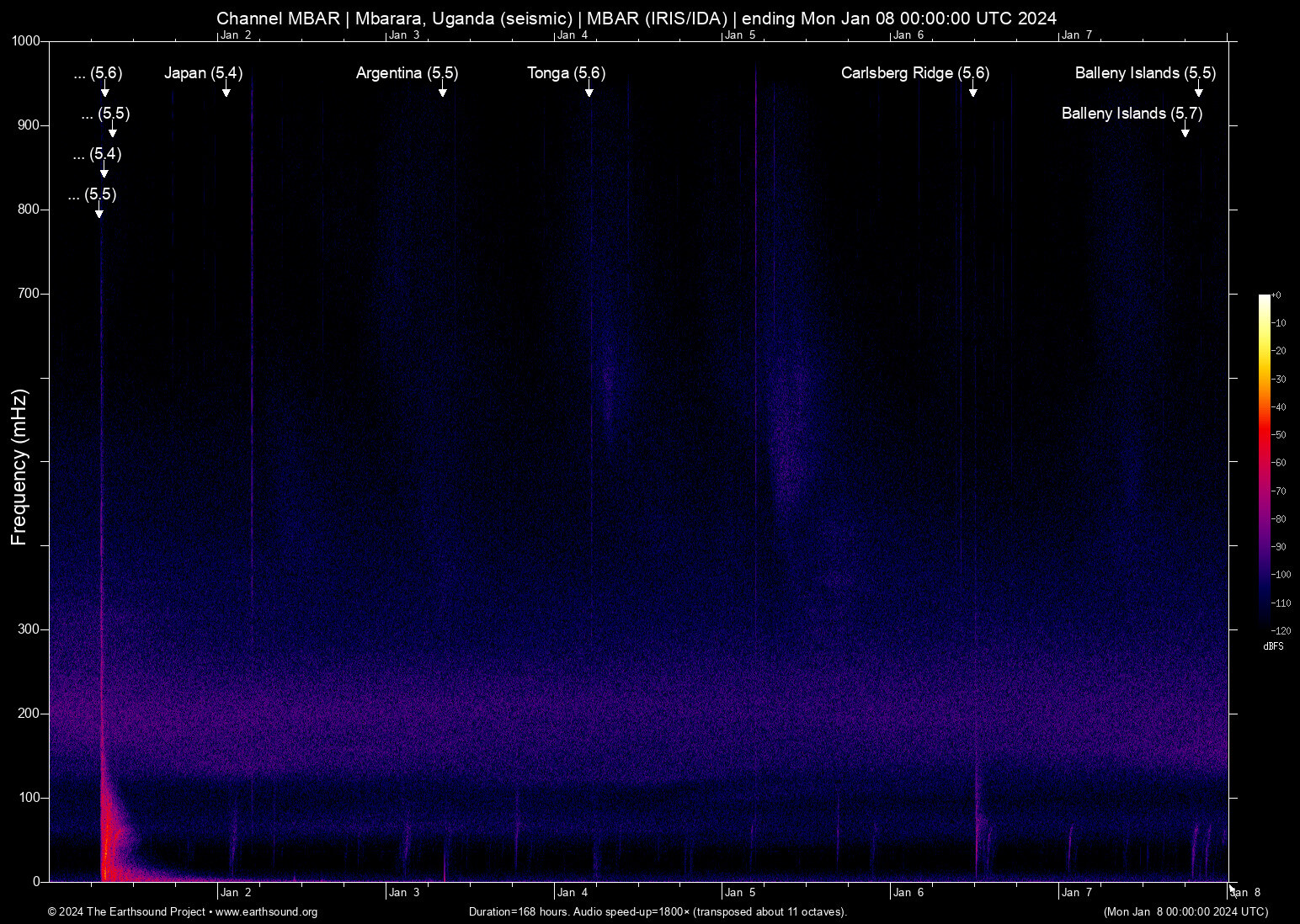The image size is (1300, 924).
Task: Click the arrow beneath the '... (5.4)' label
Action: tap(104, 172)
